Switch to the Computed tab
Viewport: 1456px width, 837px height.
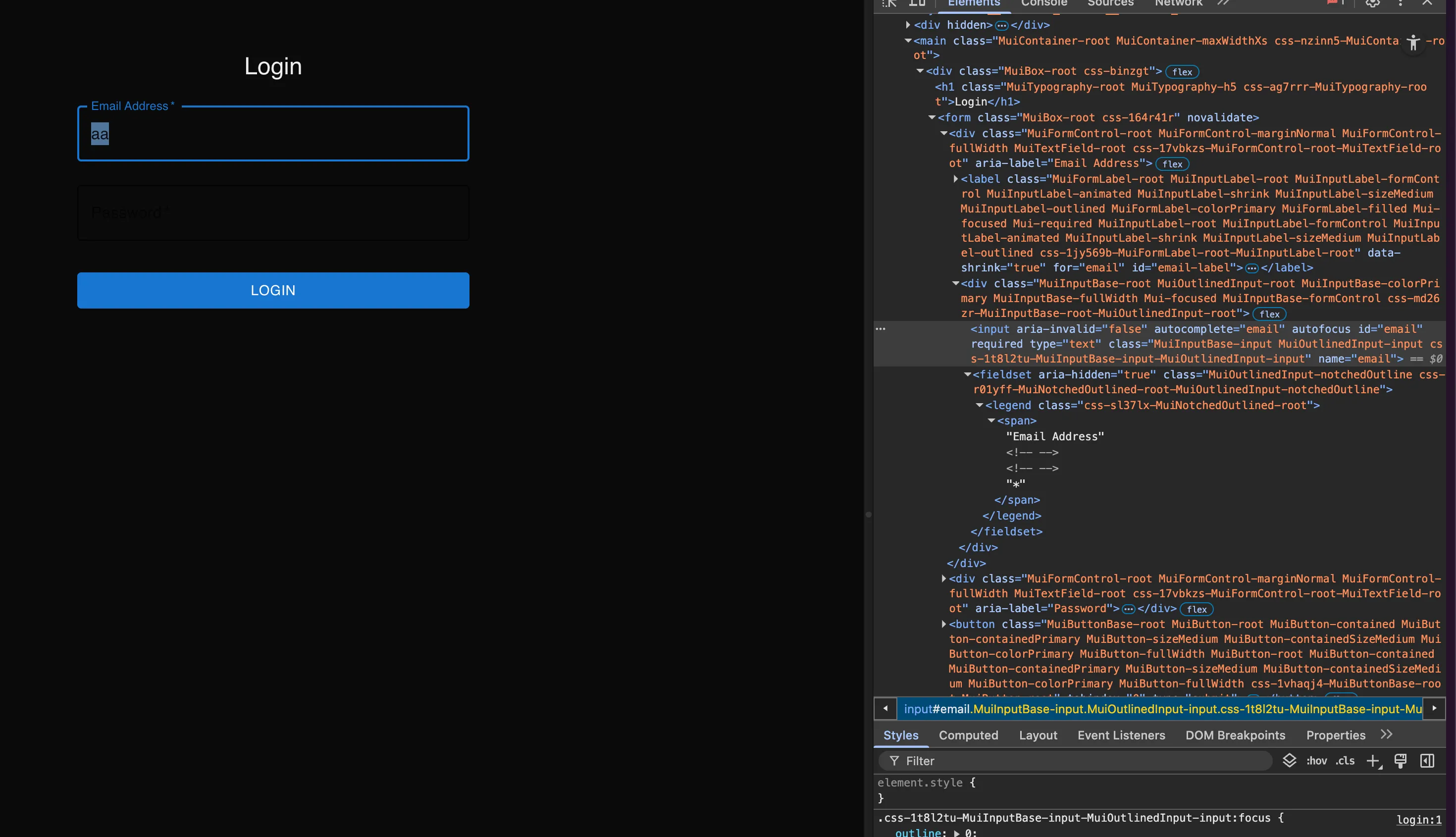point(968,735)
